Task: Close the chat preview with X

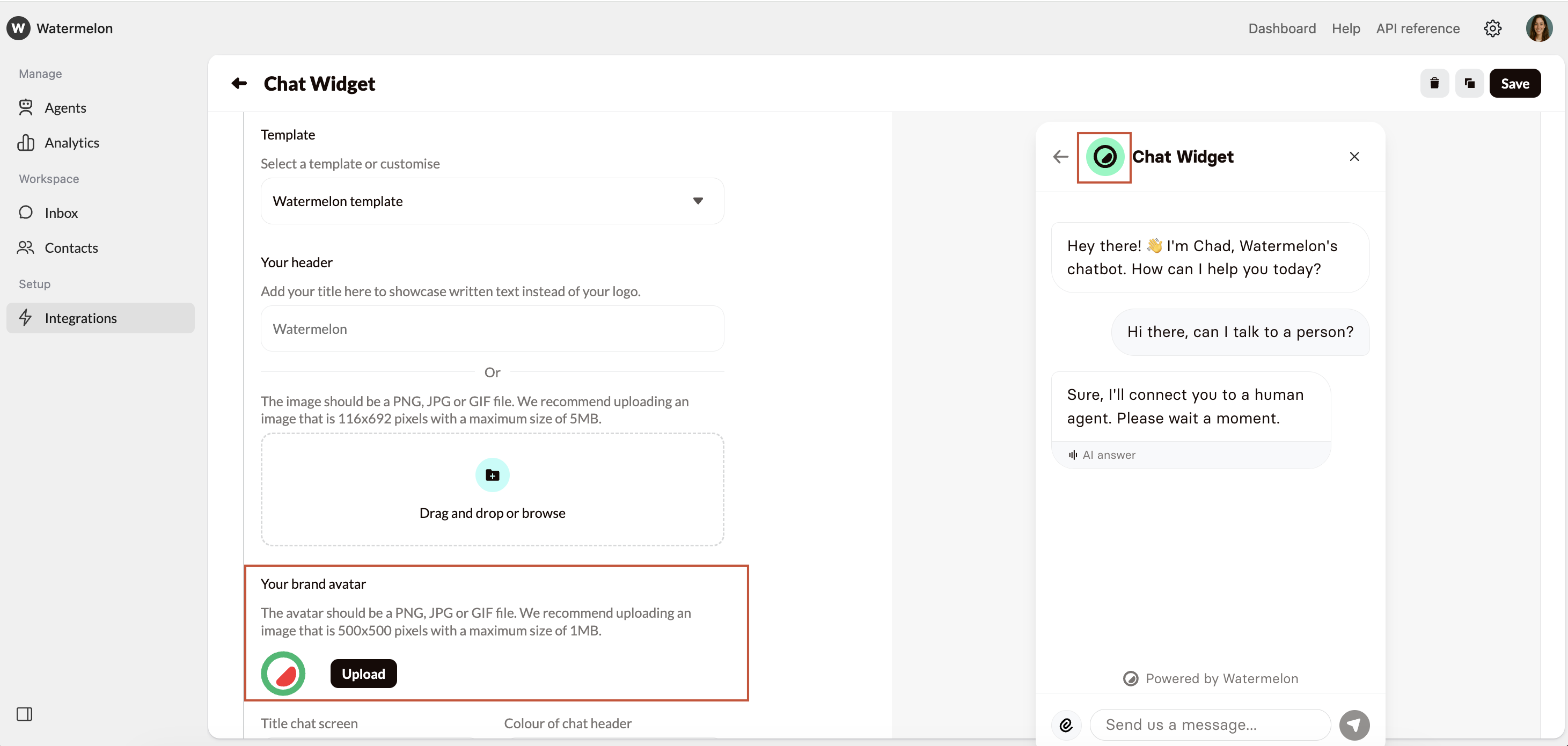Action: pos(1354,157)
